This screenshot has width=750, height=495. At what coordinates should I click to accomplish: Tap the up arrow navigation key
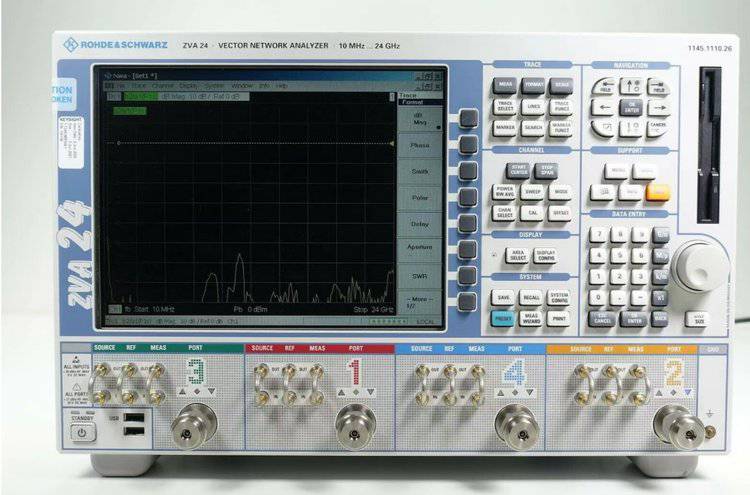pos(632,87)
